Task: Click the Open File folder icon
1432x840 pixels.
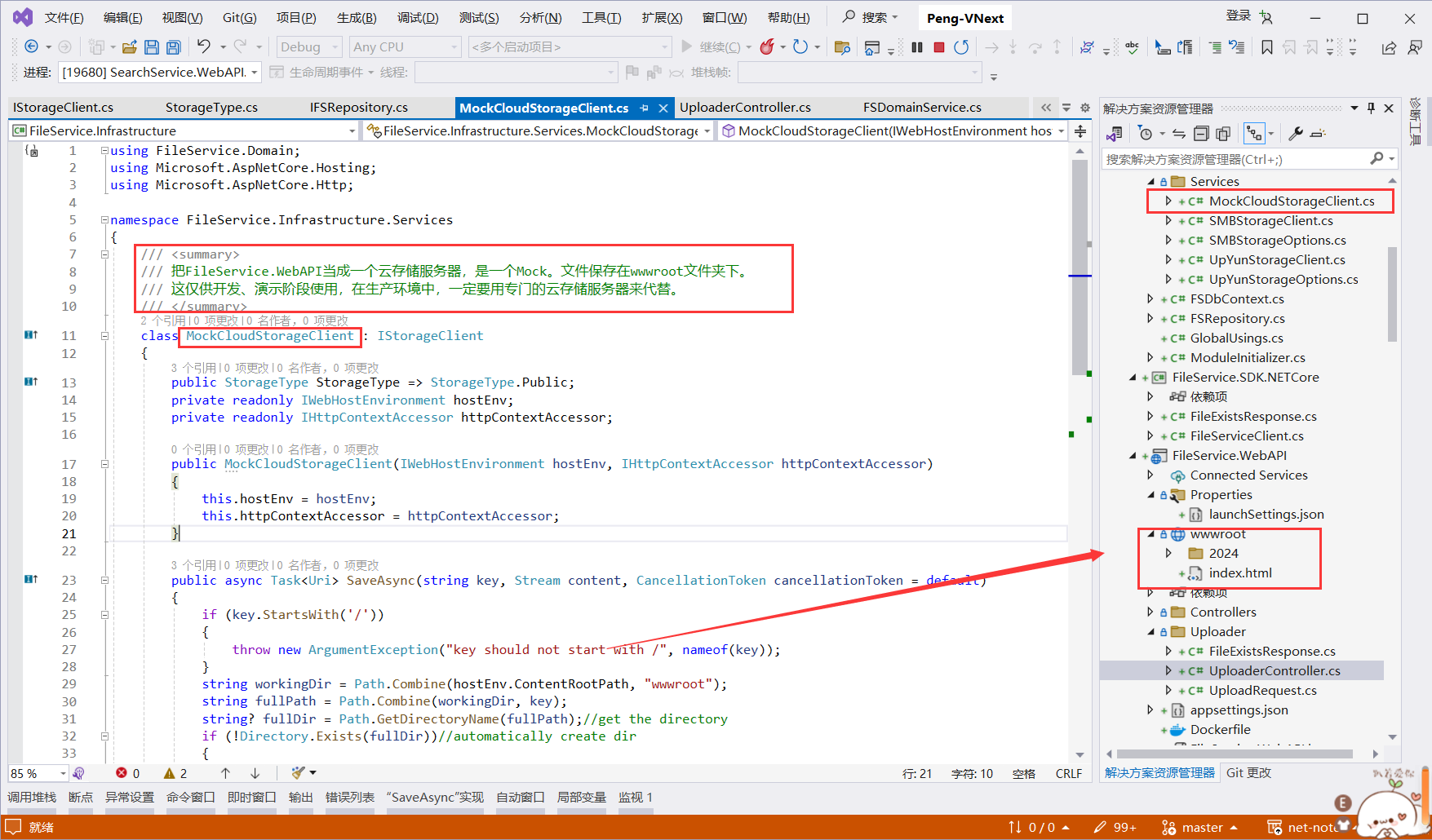Action: 129,47
